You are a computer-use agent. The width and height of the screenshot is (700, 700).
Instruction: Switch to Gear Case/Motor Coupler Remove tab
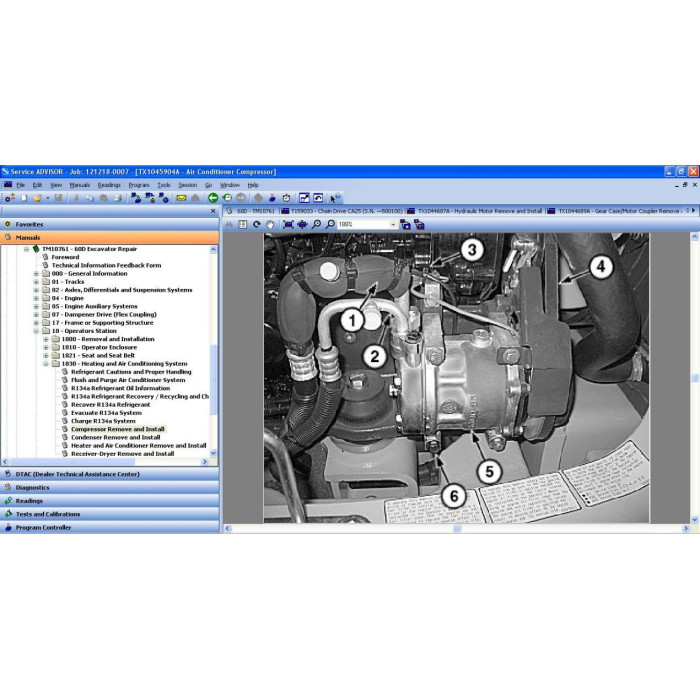point(616,211)
